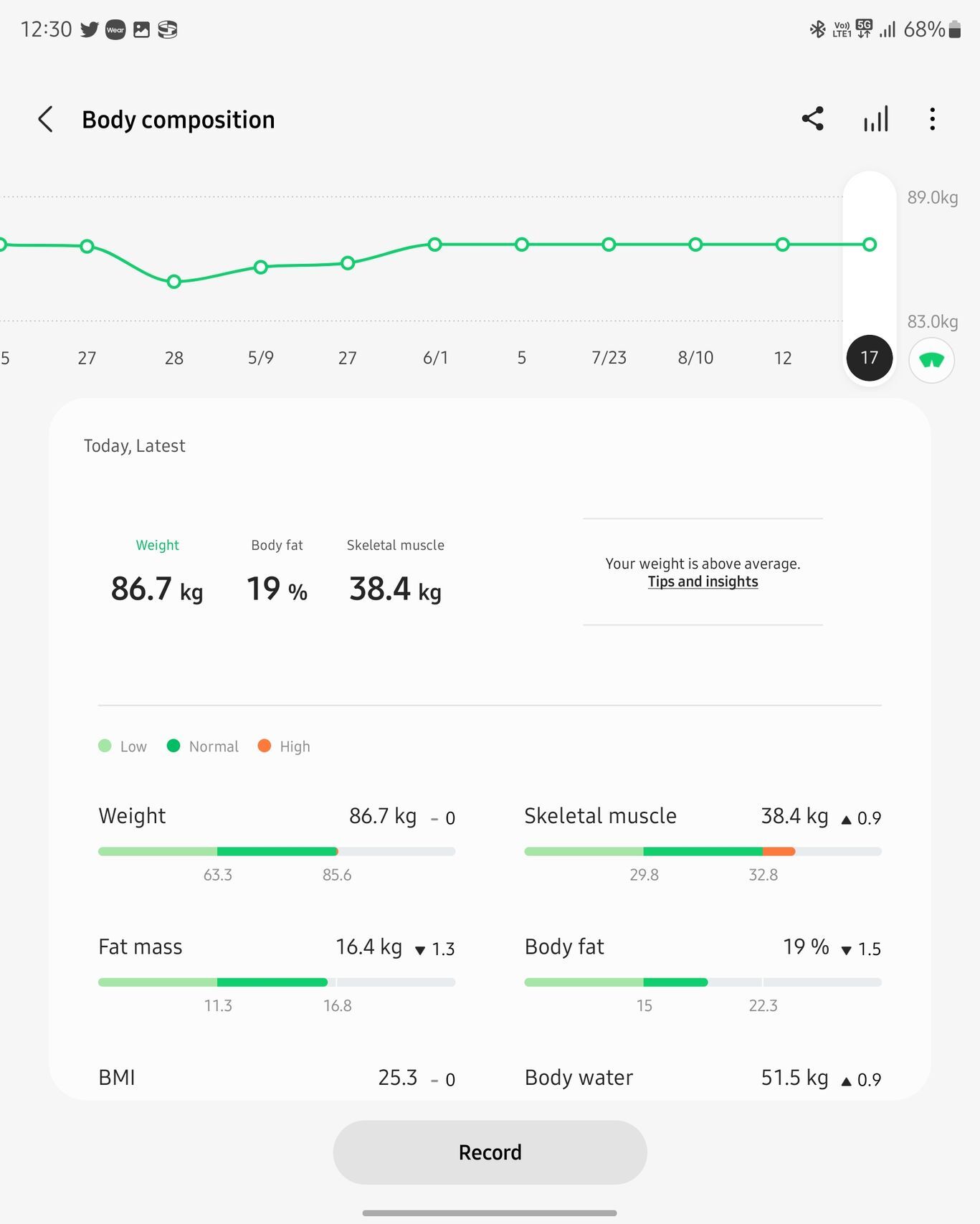Tap the Bluetooth icon in status bar
Image resolution: width=980 pixels, height=1224 pixels.
[817, 29]
